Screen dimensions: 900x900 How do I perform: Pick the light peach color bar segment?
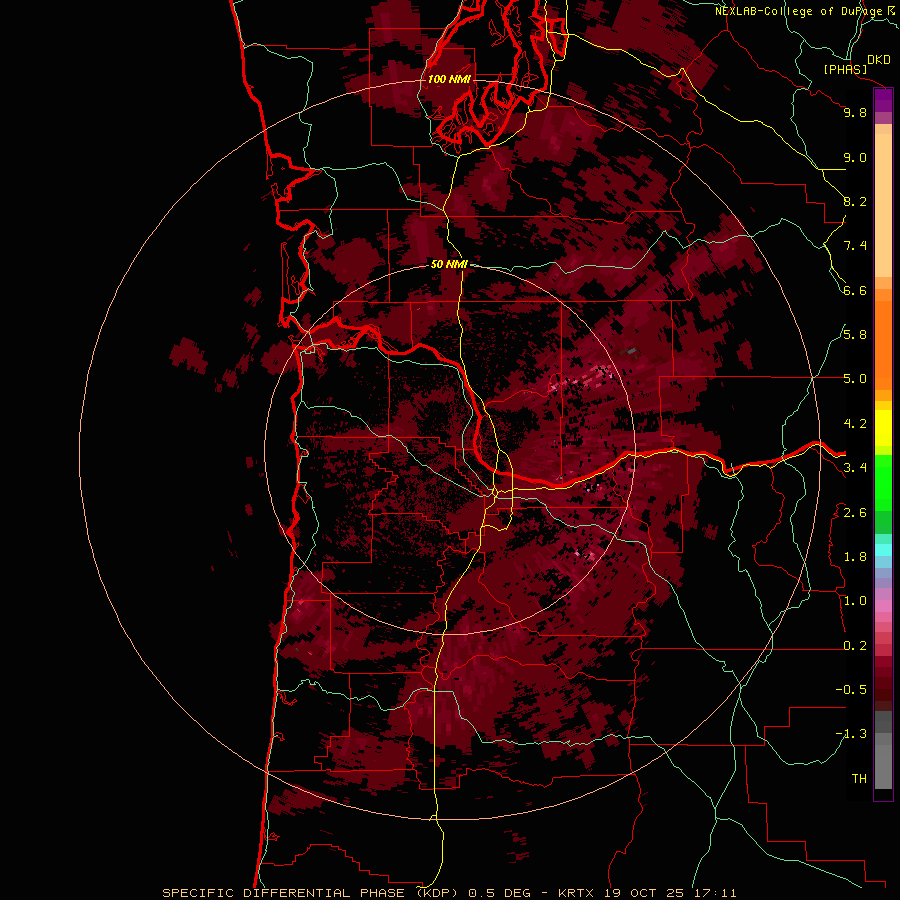tap(883, 207)
